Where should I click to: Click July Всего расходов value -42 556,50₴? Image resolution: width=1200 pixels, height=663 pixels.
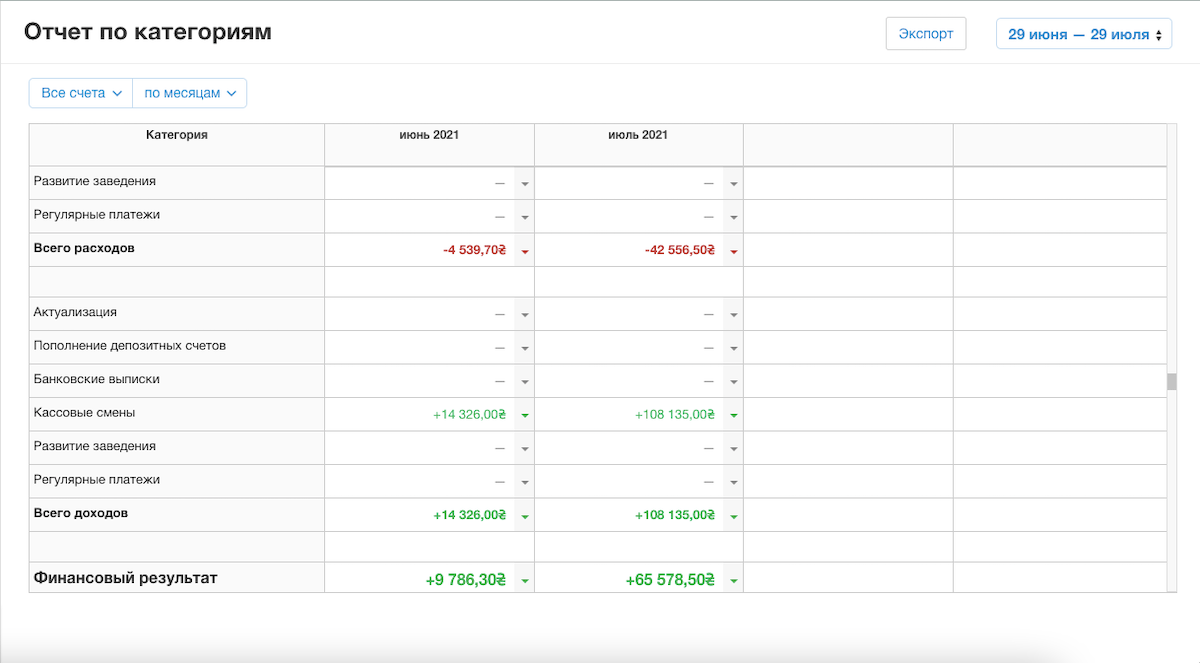tap(679, 250)
